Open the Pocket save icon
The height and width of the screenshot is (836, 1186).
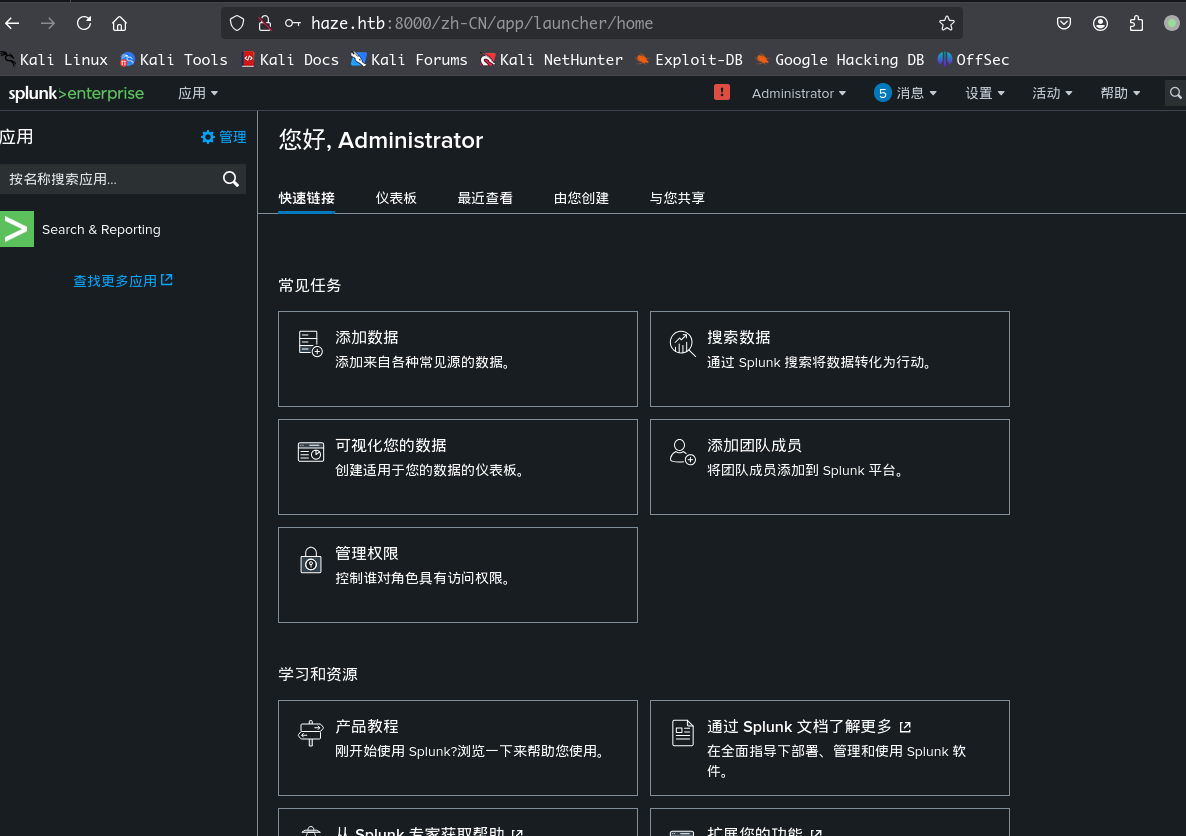click(1063, 23)
